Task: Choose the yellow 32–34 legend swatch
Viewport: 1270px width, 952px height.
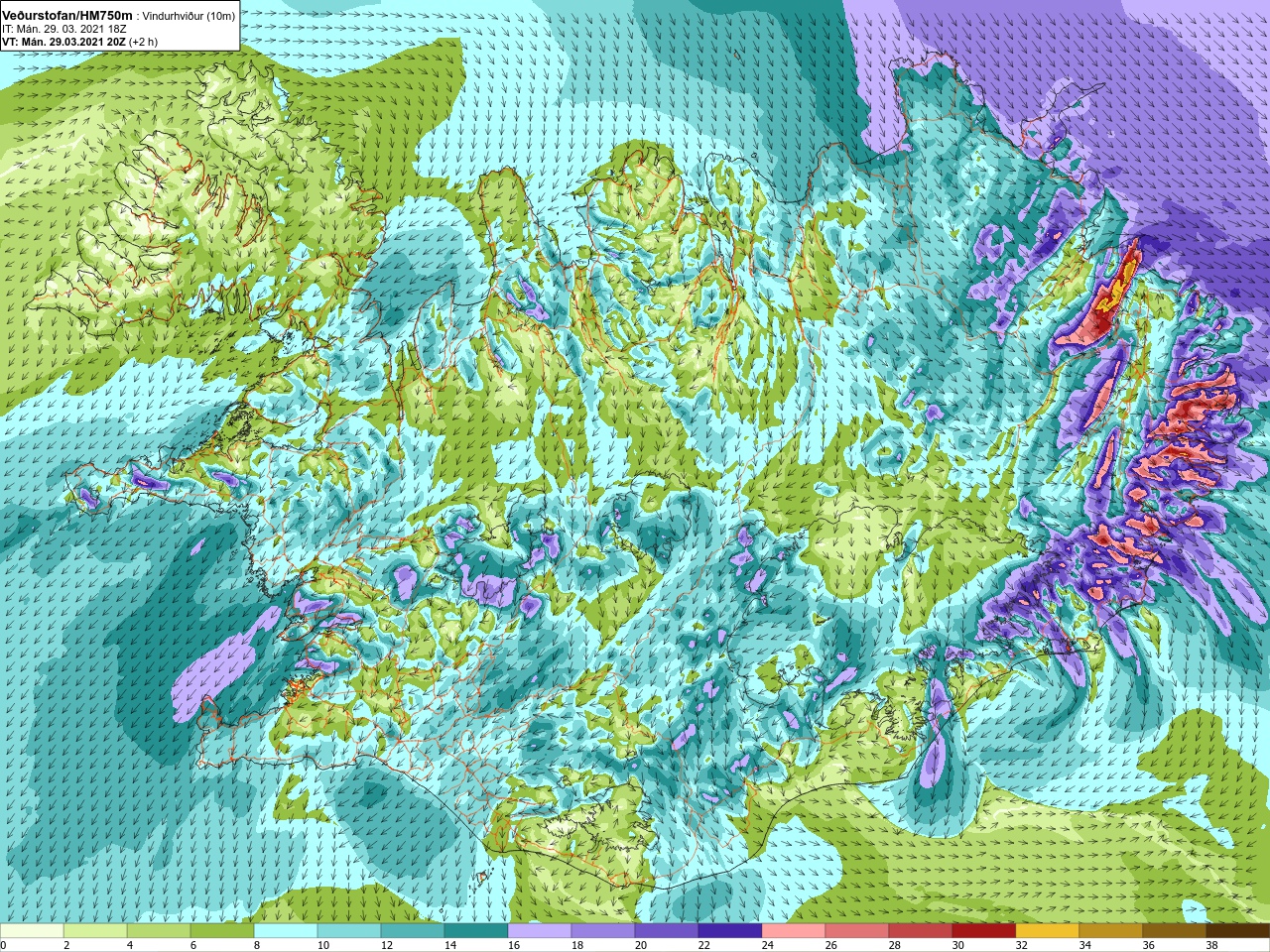Action: pyautogui.click(x=1048, y=932)
